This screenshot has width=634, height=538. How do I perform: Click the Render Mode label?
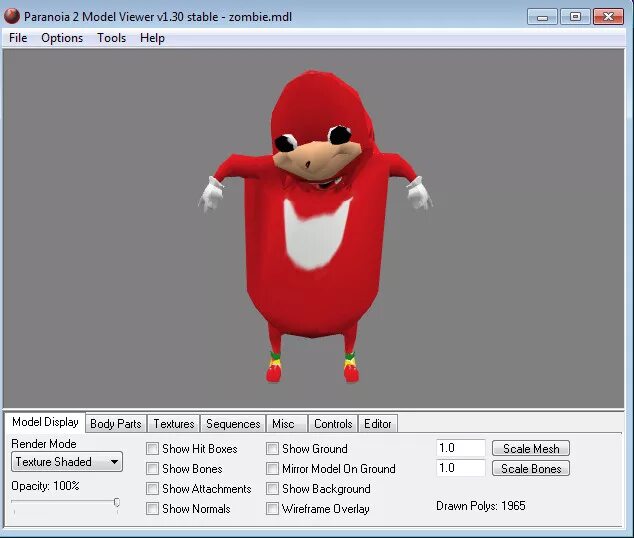pyautogui.click(x=44, y=444)
